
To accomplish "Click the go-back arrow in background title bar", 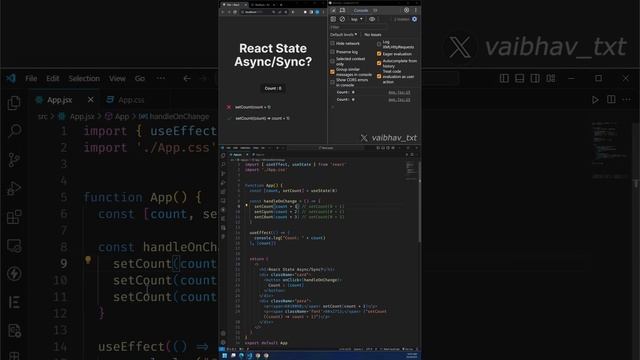I will pos(187,78).
